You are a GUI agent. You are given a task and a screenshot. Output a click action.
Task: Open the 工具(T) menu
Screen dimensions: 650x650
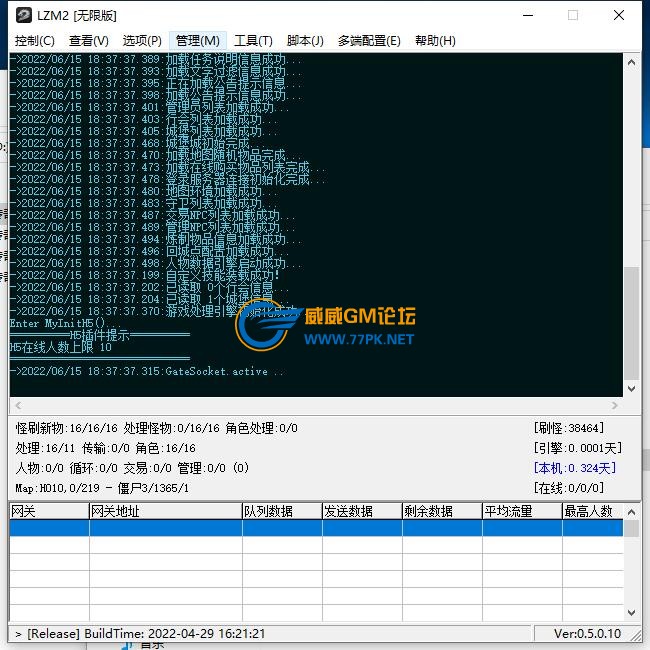point(253,41)
